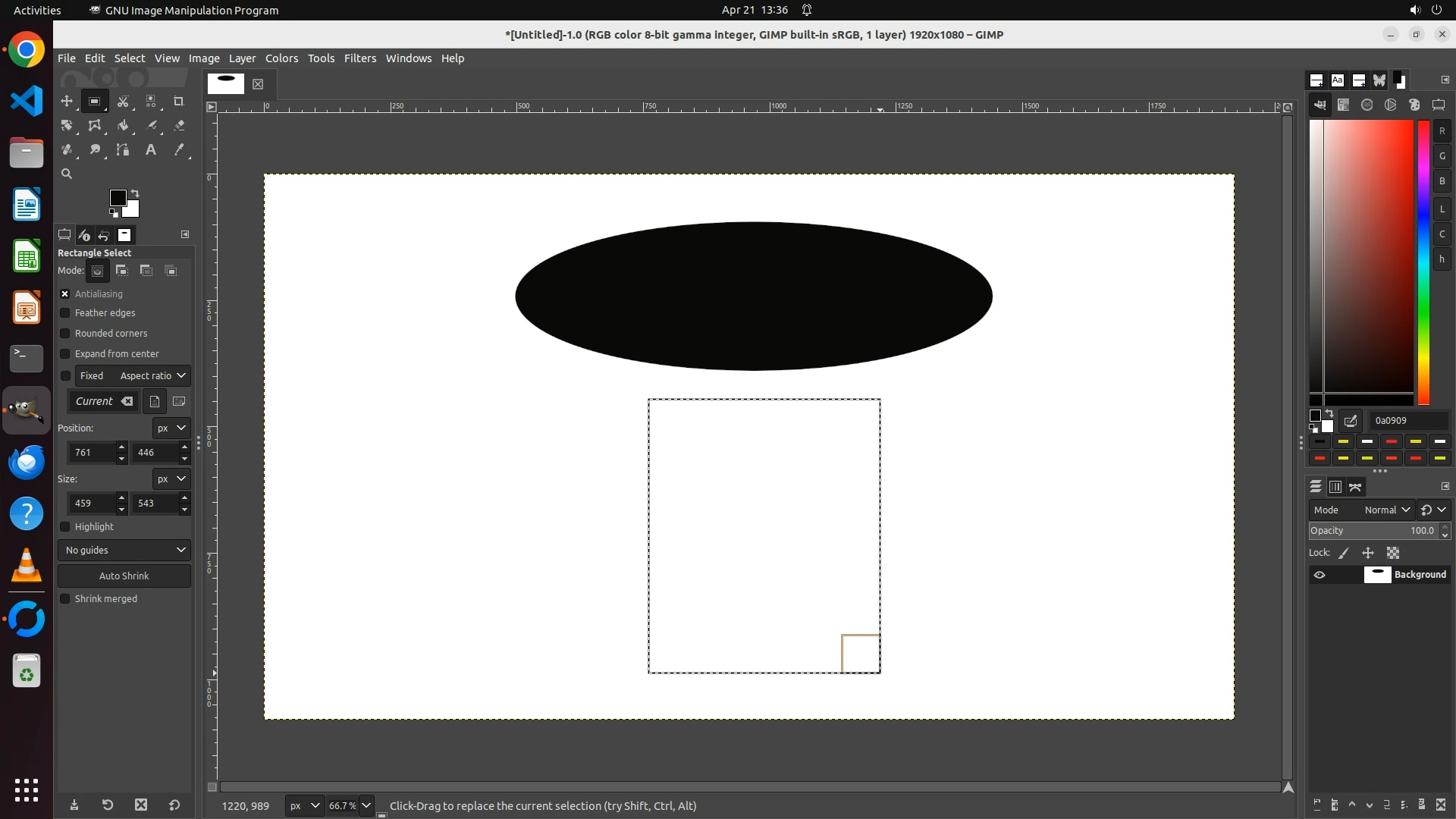Select the Eraser tool

pos(179,125)
